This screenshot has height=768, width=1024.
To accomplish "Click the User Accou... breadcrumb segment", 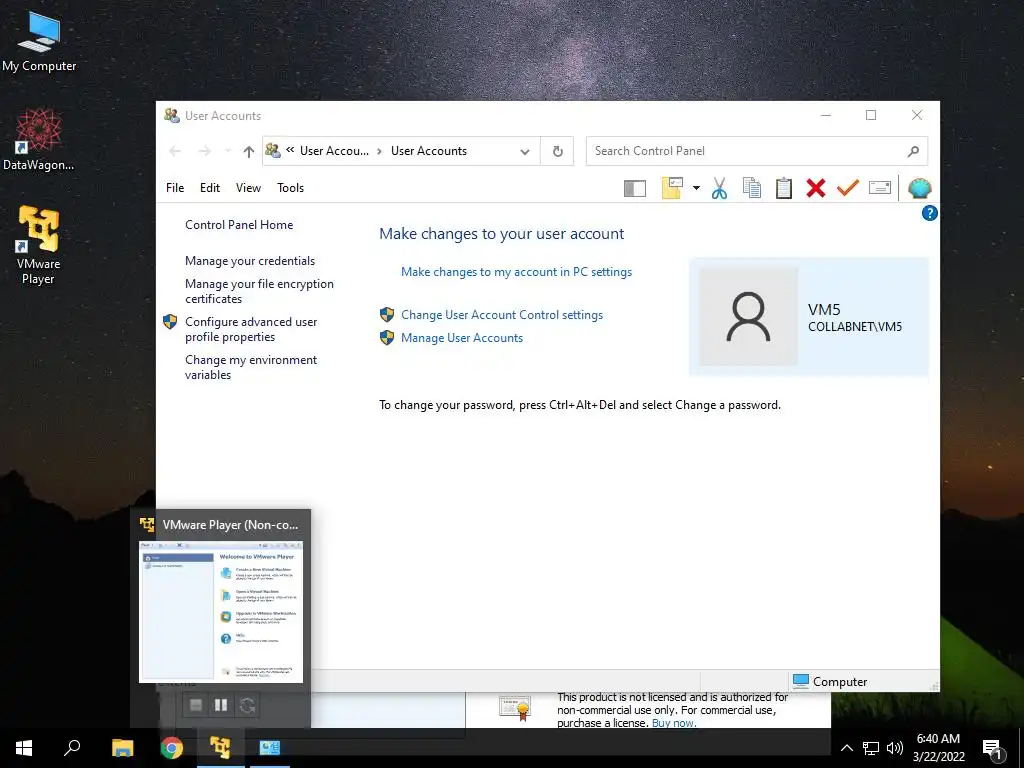I will (334, 151).
